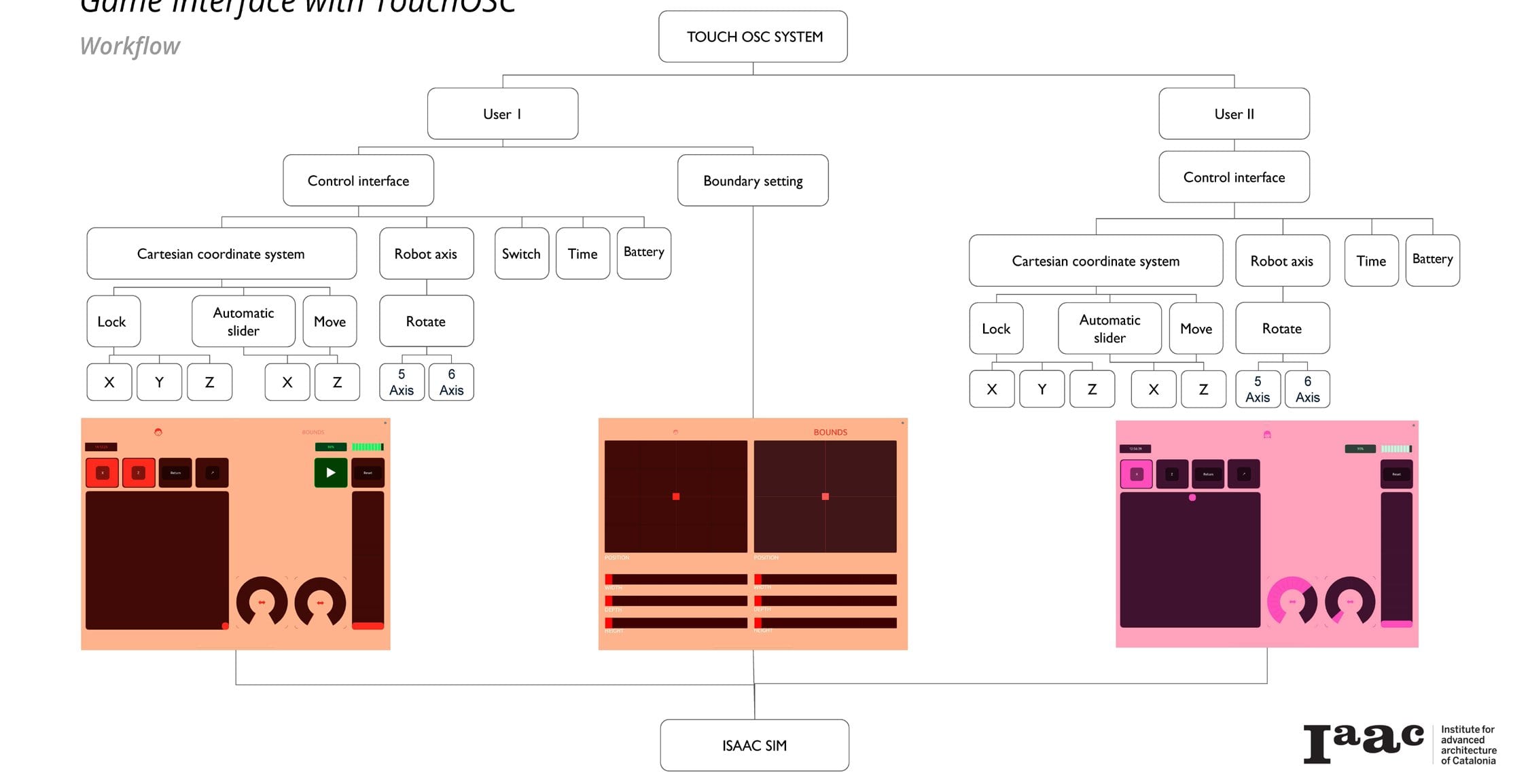Click the large XY pad in orange control panel
Image resolution: width=1528 pixels, height=784 pixels.
pos(158,560)
